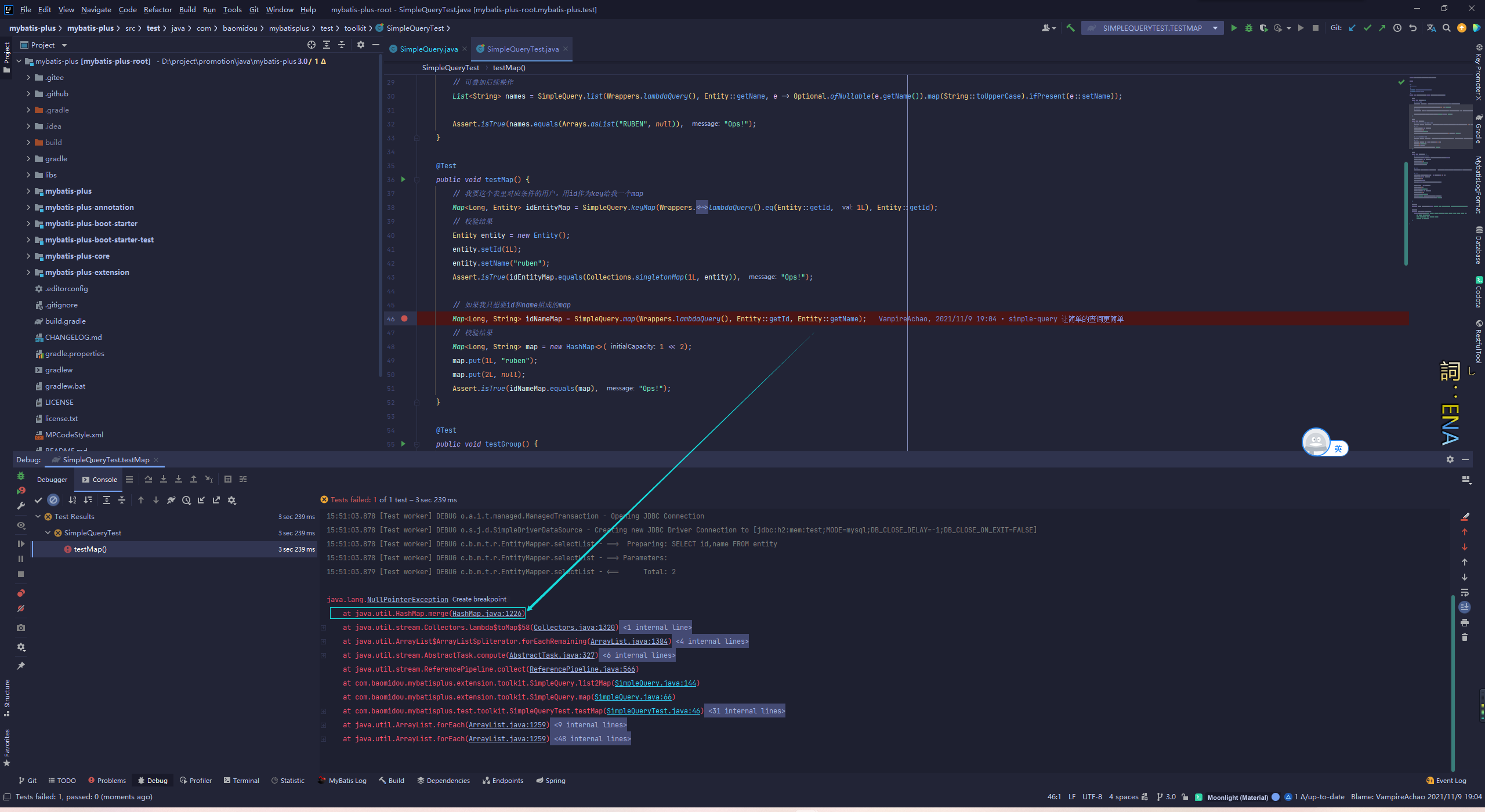Switch to the SimpleQuery.java editor tab
The height and width of the screenshot is (812, 1485).
click(429, 49)
